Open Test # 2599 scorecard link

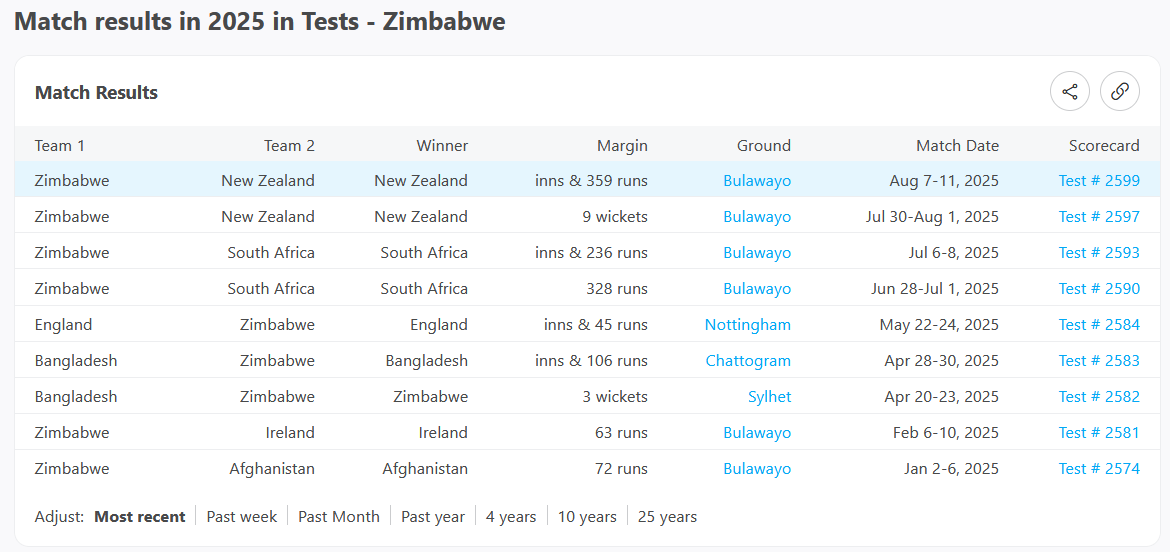point(1099,181)
